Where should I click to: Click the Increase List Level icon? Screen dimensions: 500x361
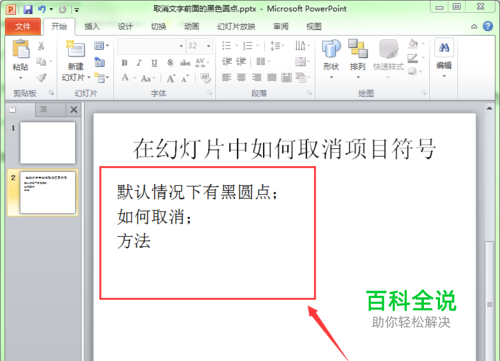pyautogui.click(x=241, y=61)
